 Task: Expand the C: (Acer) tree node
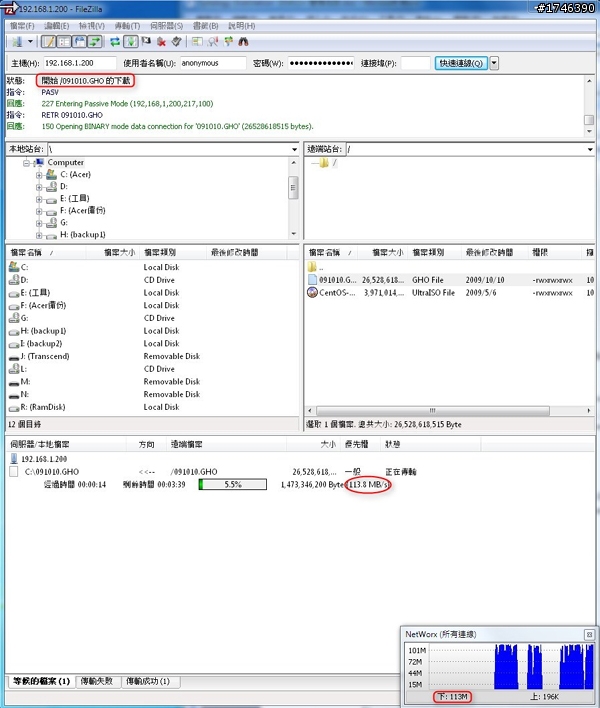[39, 175]
